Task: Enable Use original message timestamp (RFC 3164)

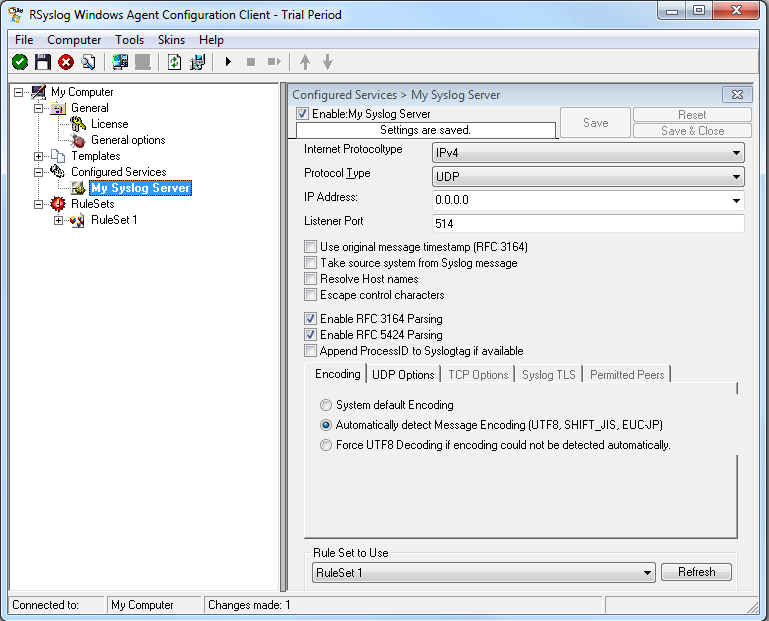Action: click(310, 246)
